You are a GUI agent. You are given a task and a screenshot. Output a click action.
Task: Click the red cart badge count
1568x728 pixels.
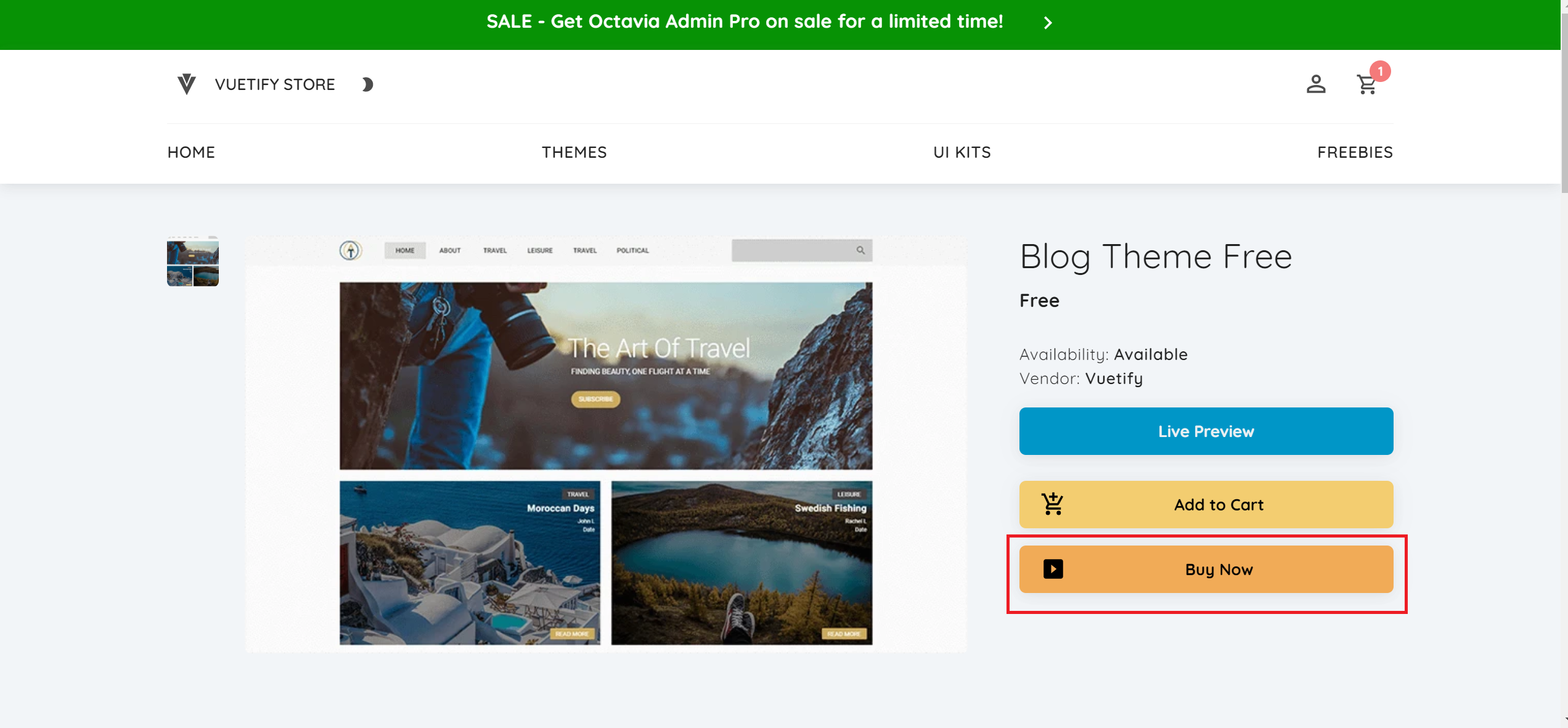(x=1380, y=72)
